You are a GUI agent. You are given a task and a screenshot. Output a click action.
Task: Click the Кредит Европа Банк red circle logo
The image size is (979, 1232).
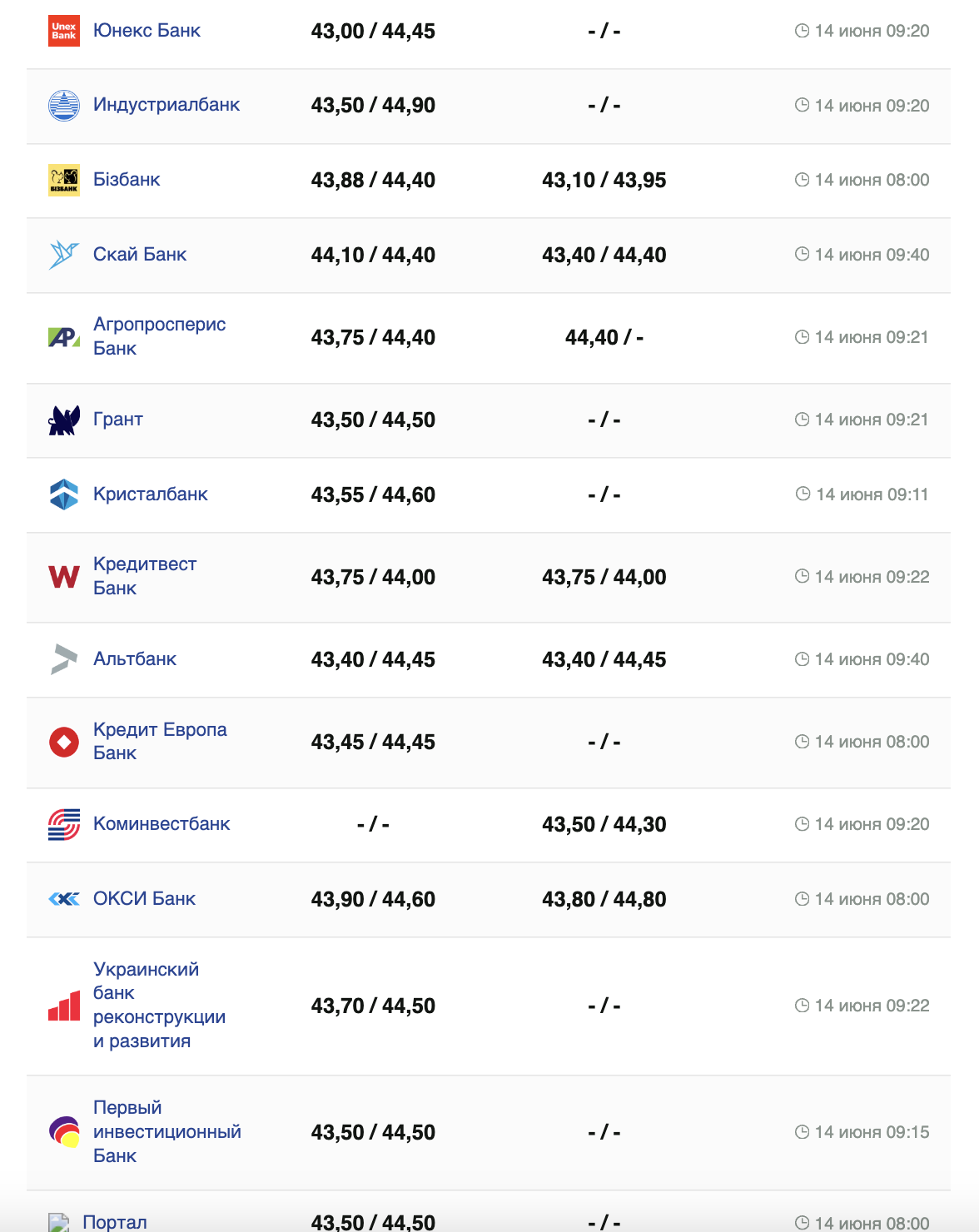(64, 742)
